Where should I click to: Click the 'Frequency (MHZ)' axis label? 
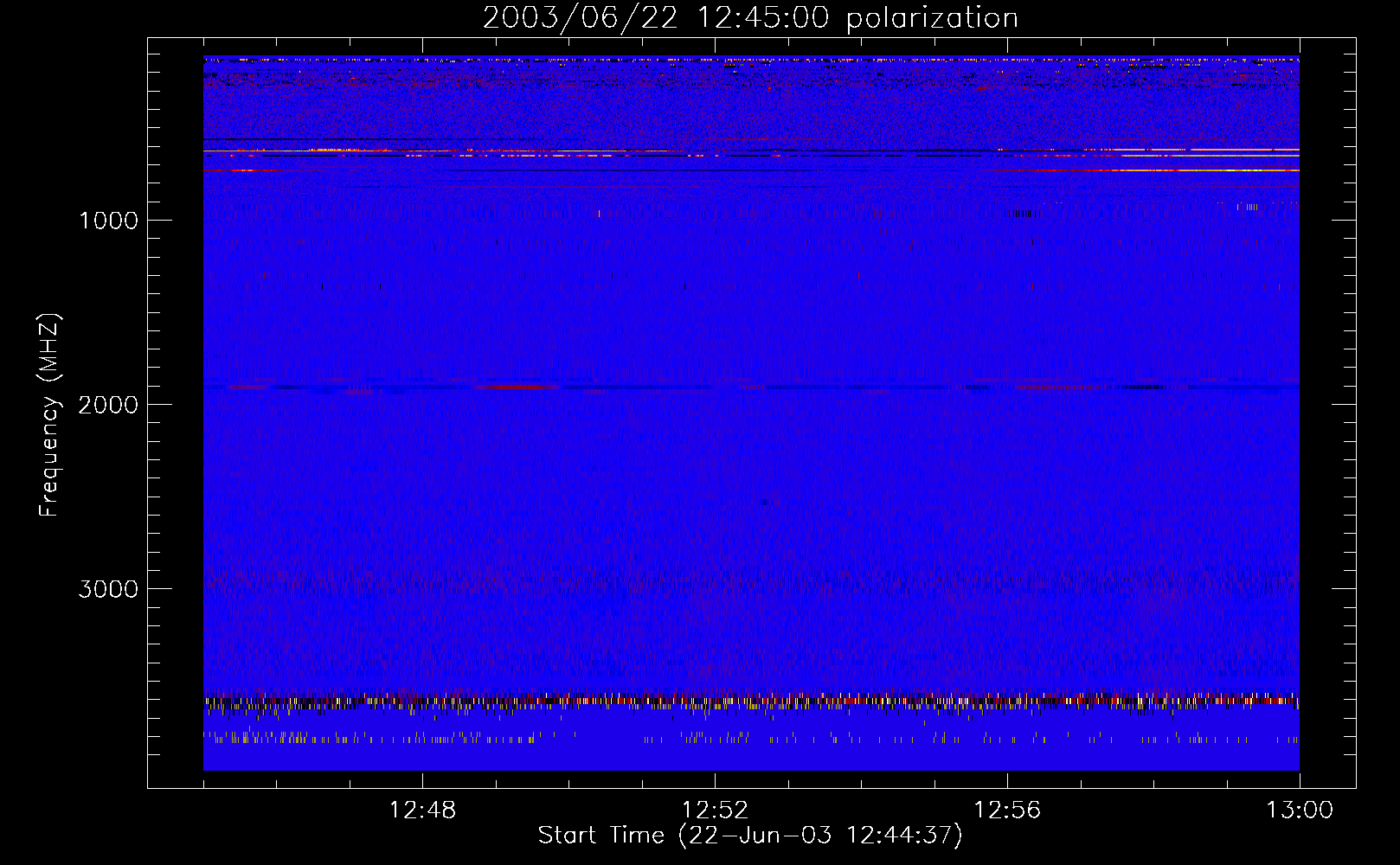pos(50,415)
